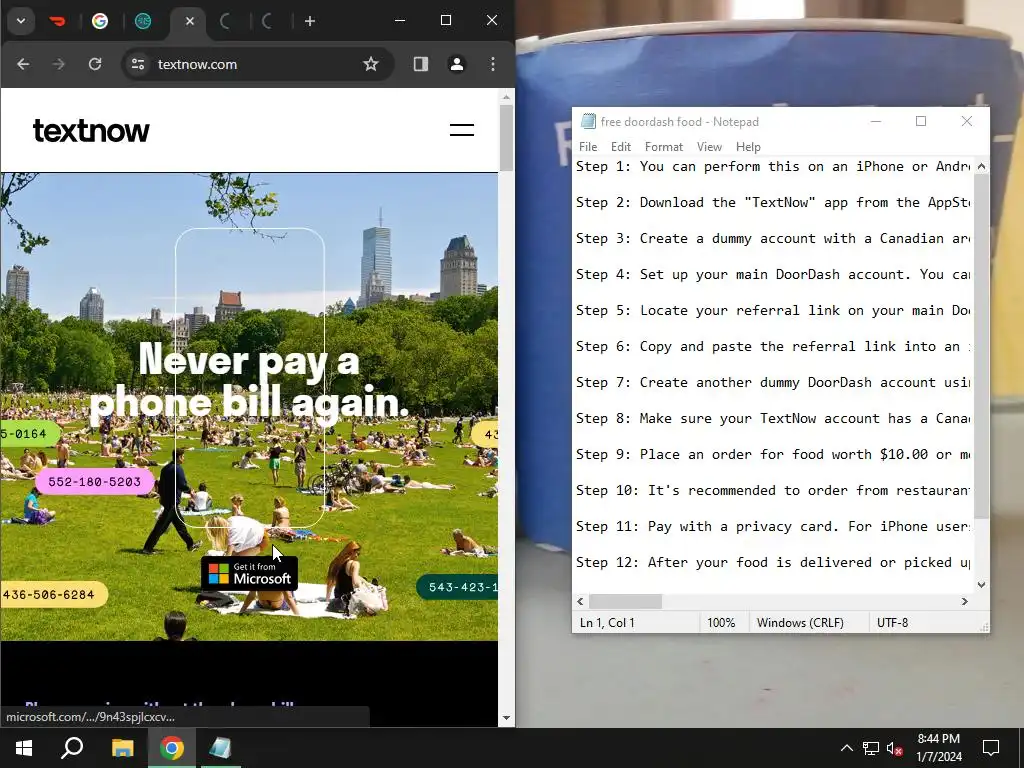The height and width of the screenshot is (768, 1024).
Task: Click the 552-180-5203 phone number pill
Action: click(x=94, y=482)
